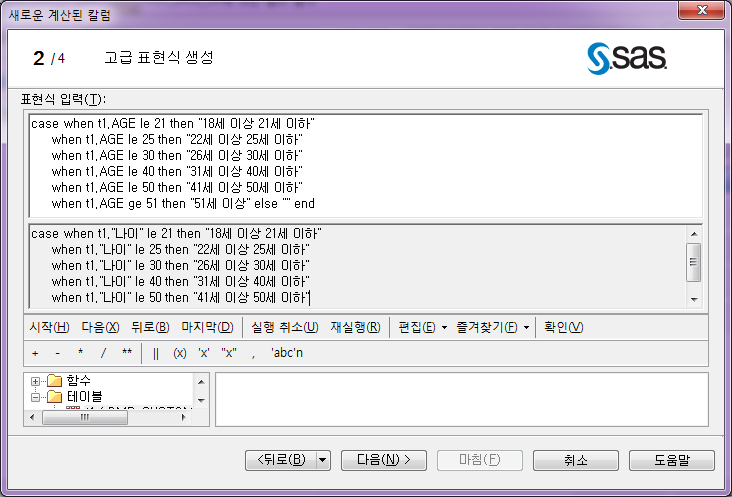
Task: Insert double quotes with the "x" button
Action: 229,353
